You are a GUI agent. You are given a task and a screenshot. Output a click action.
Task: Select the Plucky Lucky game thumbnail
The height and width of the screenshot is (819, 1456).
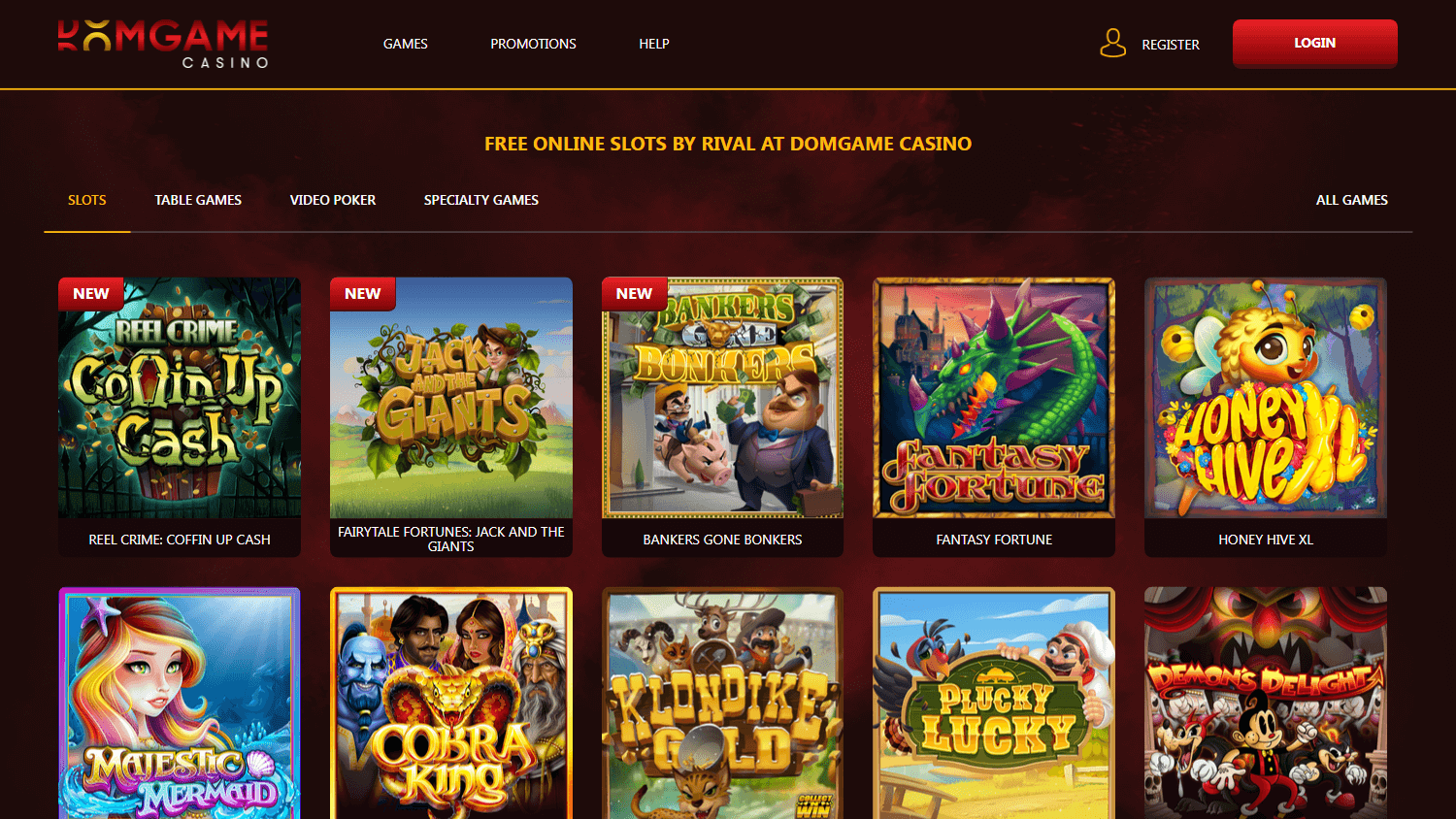[x=994, y=704]
